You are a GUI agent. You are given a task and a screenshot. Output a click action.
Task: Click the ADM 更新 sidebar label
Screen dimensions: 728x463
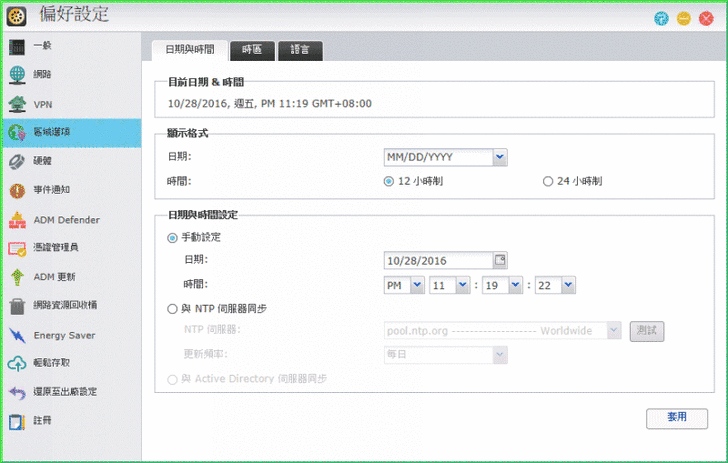54,277
